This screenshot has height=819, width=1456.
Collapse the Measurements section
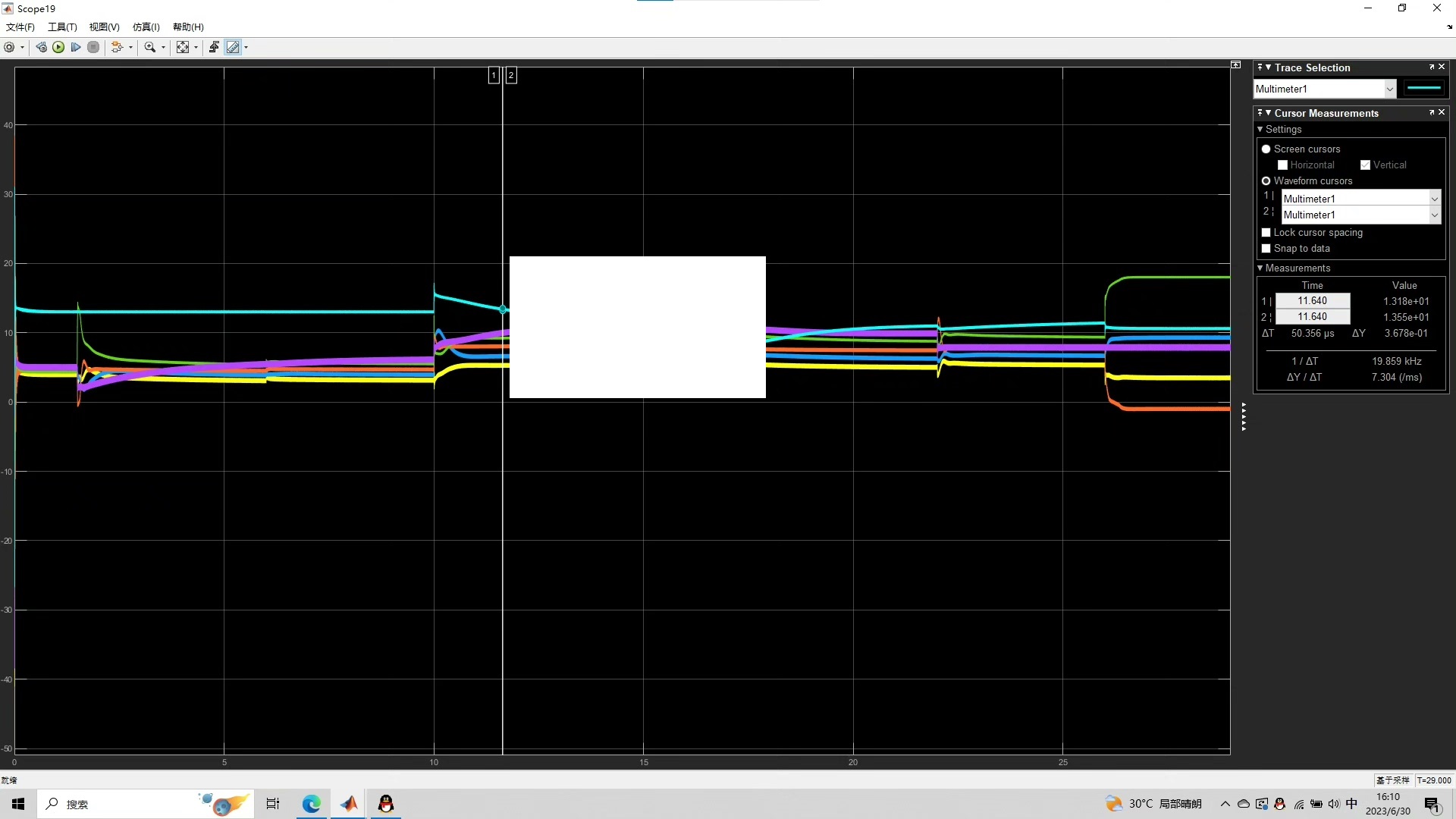[1260, 268]
